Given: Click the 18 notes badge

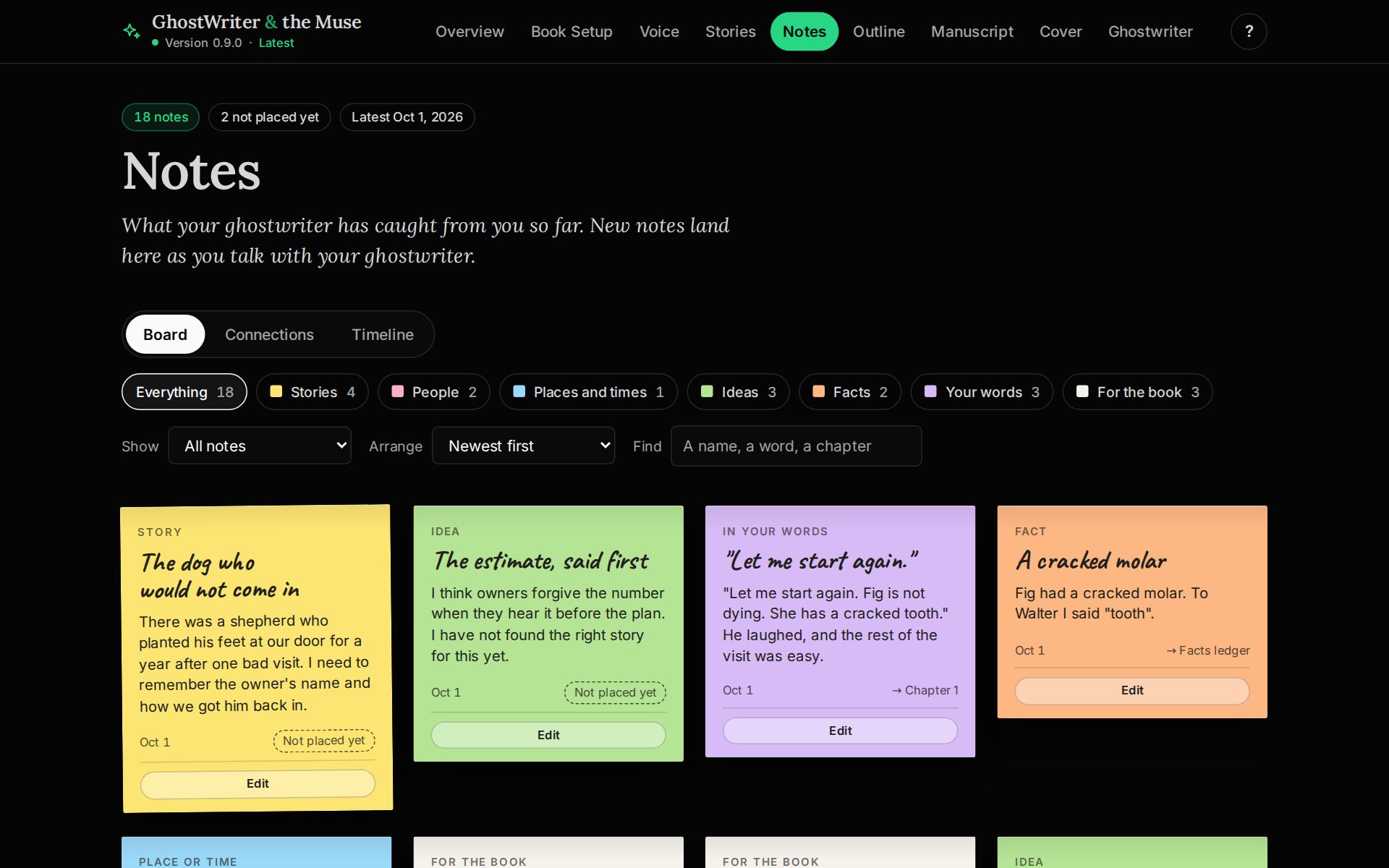Looking at the screenshot, I should pos(161,117).
